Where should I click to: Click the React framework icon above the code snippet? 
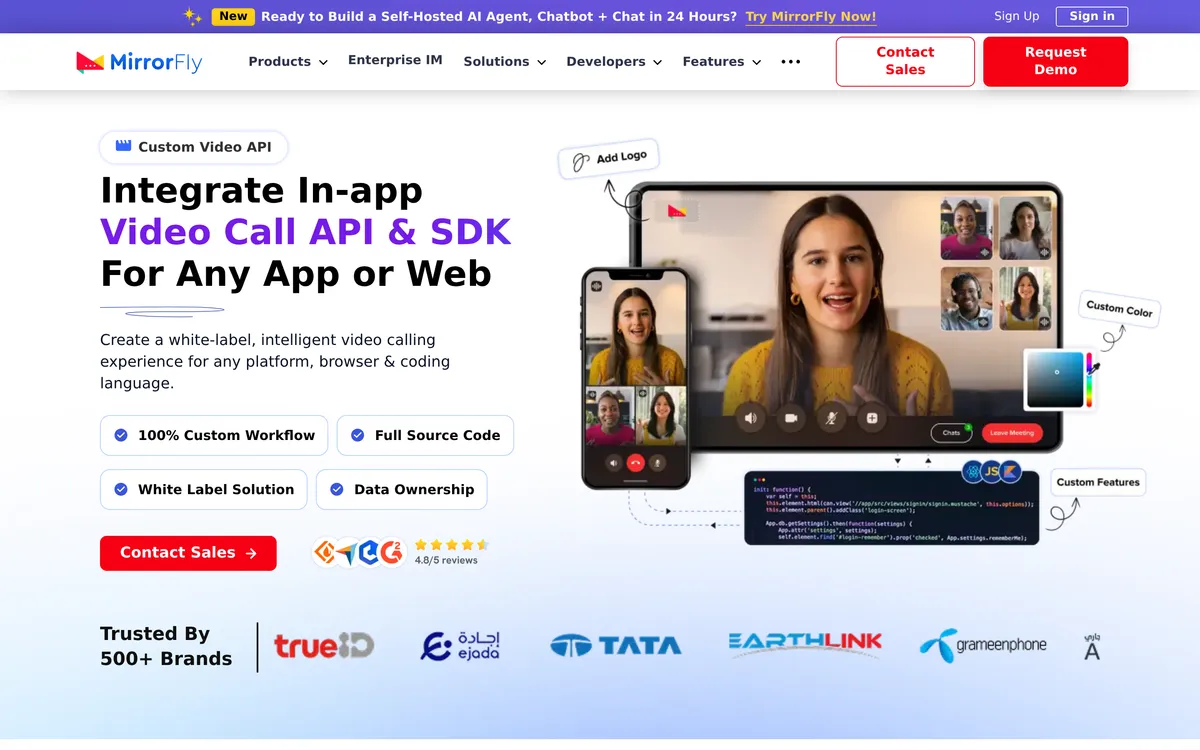click(971, 470)
